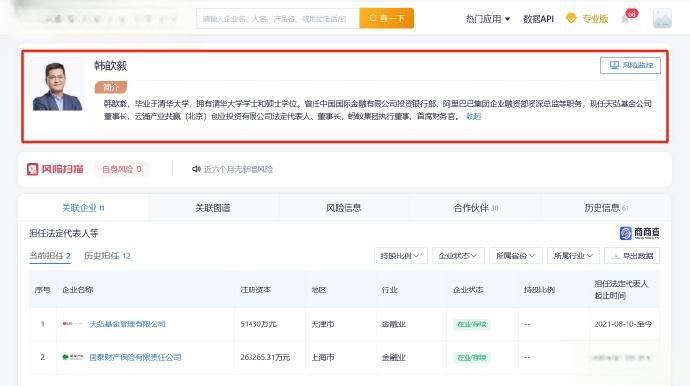
Task: Click the speaker announcement icon
Action: (196, 169)
